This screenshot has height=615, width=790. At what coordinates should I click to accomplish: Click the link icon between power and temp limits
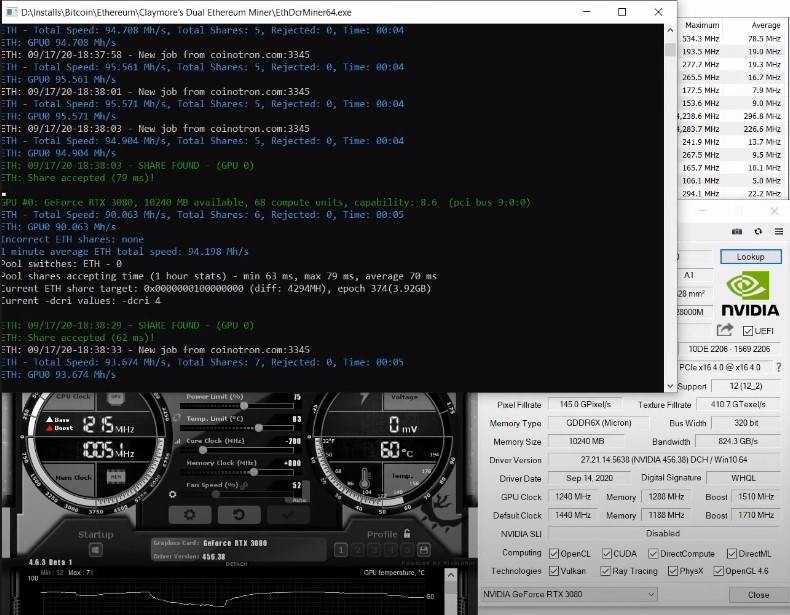click(x=177, y=418)
